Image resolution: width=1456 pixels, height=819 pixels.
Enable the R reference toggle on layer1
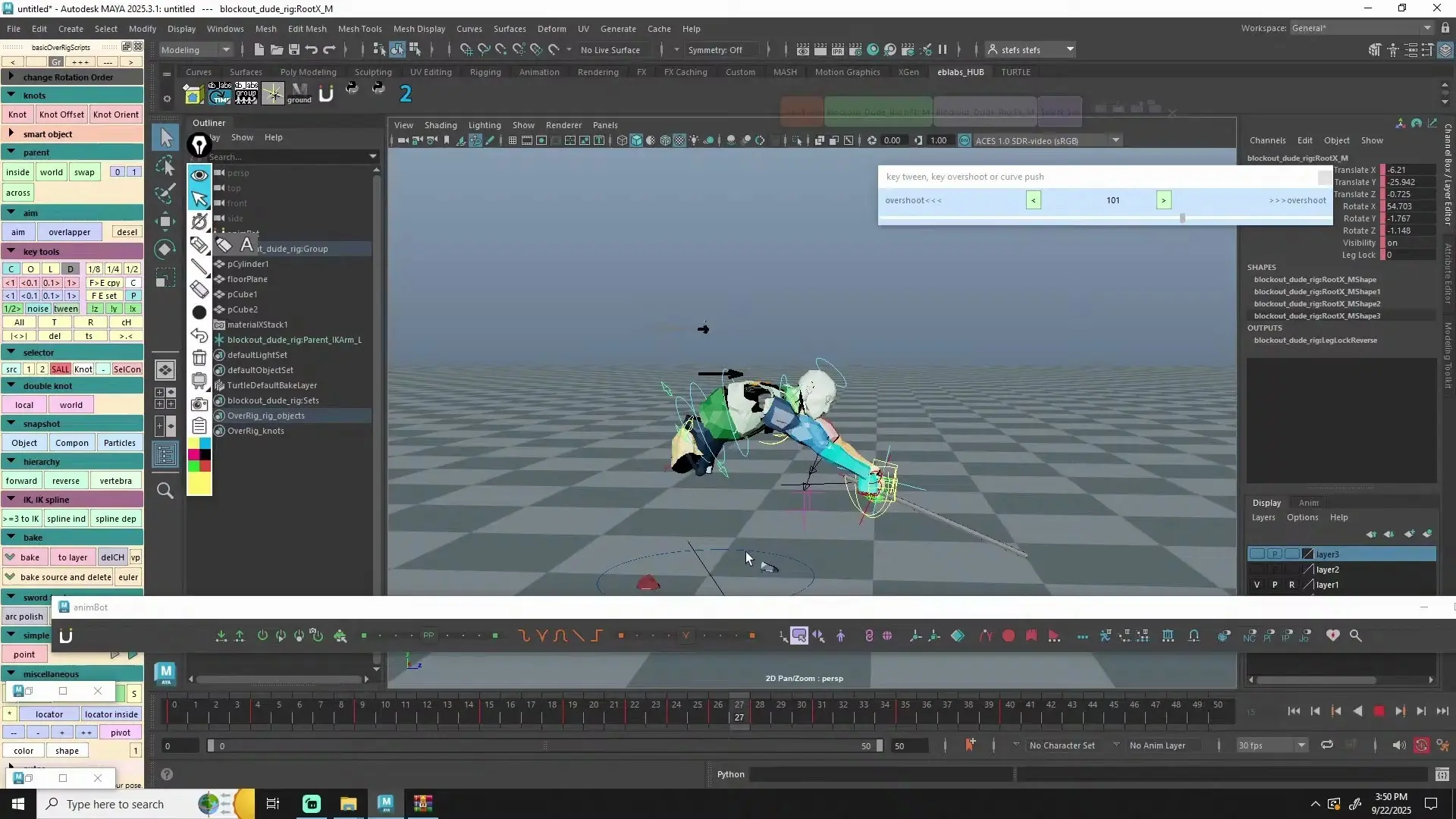(x=1291, y=585)
